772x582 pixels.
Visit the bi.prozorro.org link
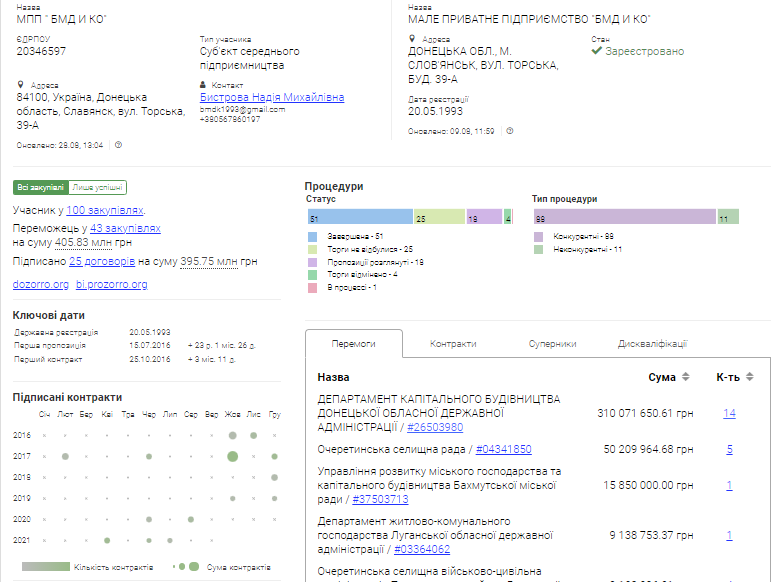pyautogui.click(x=112, y=285)
